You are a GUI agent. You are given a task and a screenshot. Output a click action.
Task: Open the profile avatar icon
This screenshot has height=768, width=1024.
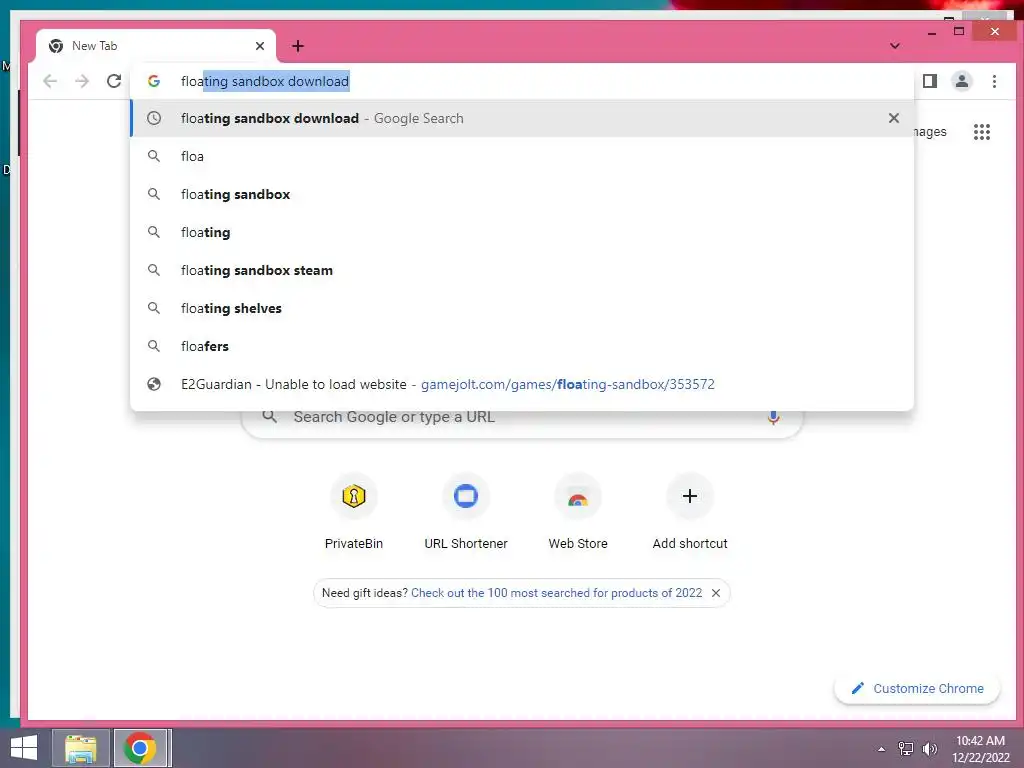tap(961, 81)
